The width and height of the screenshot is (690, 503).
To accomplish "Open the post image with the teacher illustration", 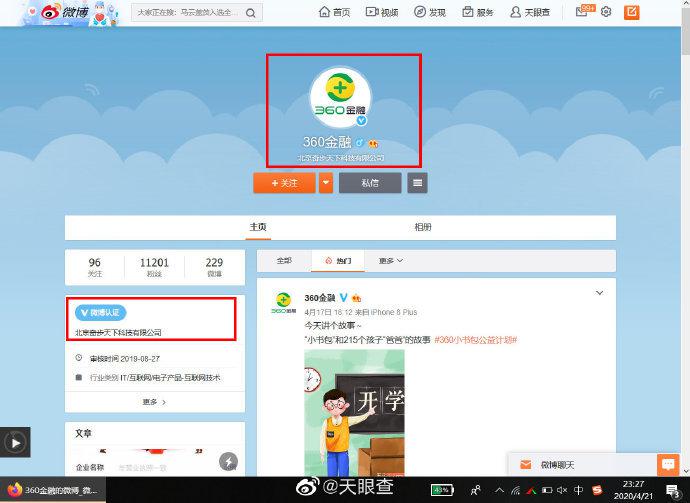I will [354, 412].
